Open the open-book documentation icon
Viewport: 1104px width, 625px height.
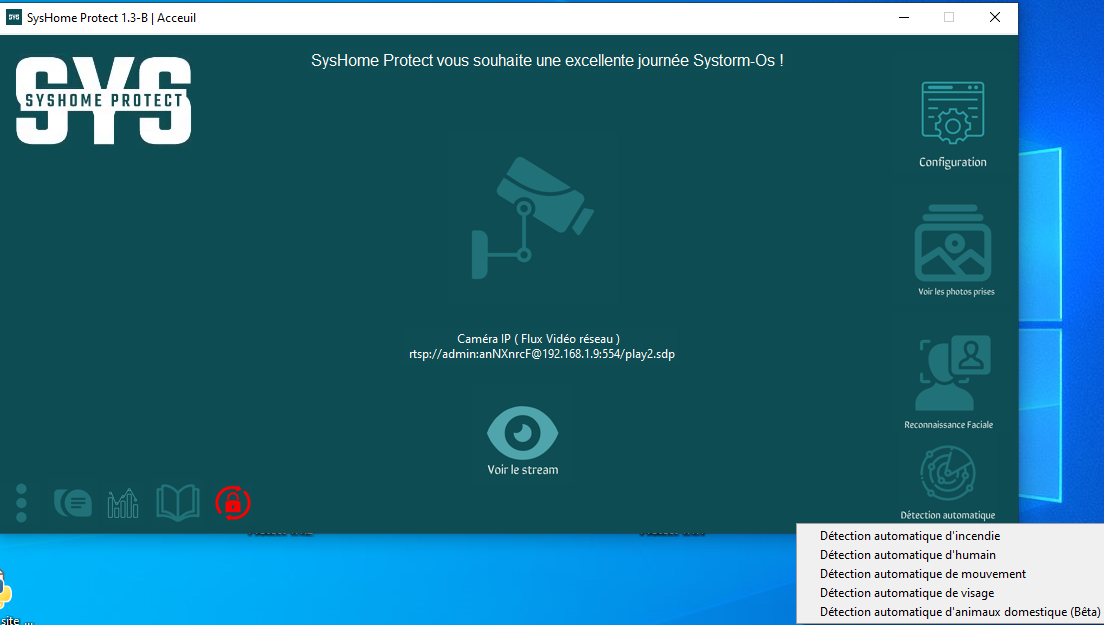tap(177, 503)
